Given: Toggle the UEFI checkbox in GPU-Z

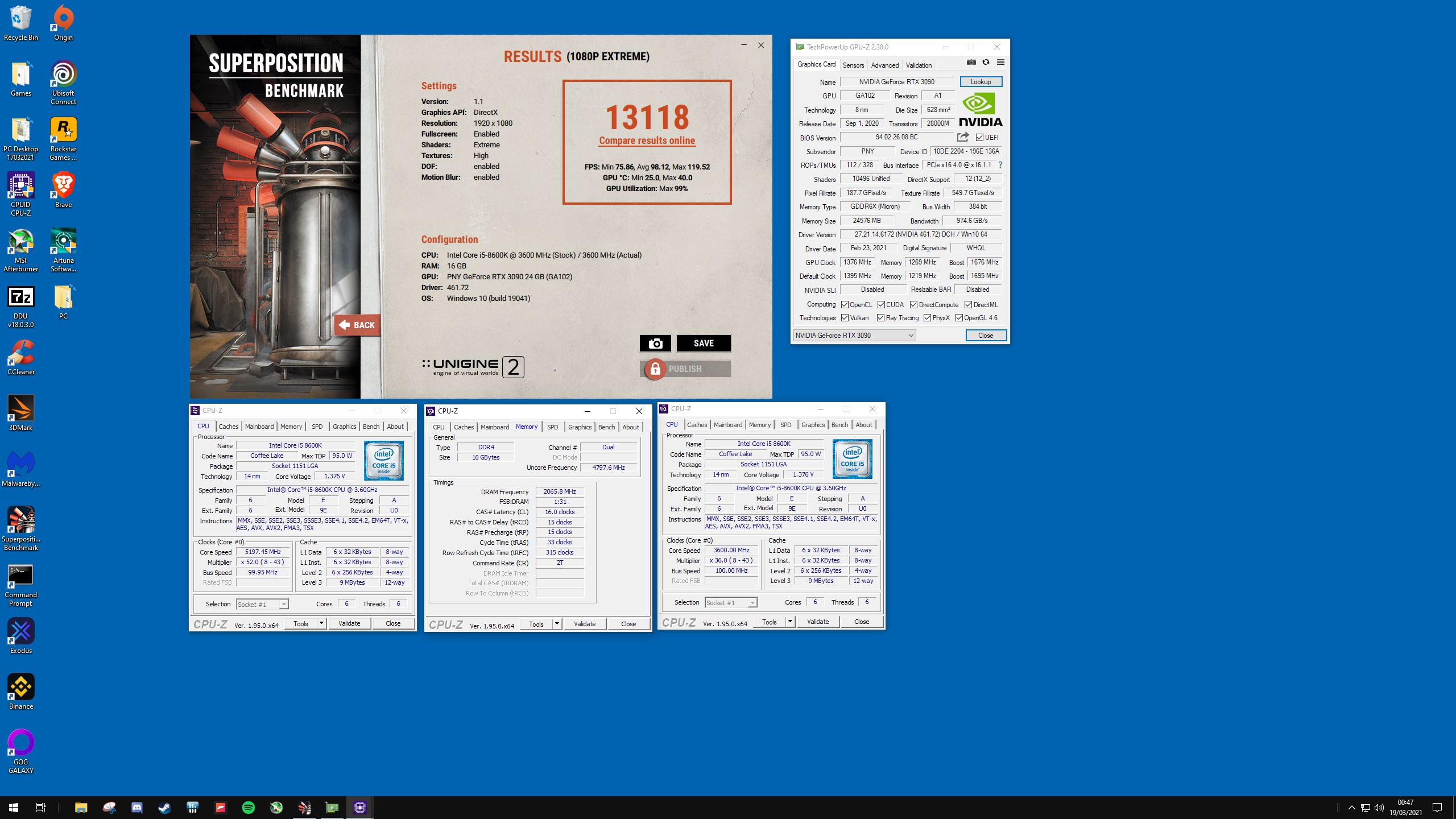Looking at the screenshot, I should click(979, 138).
